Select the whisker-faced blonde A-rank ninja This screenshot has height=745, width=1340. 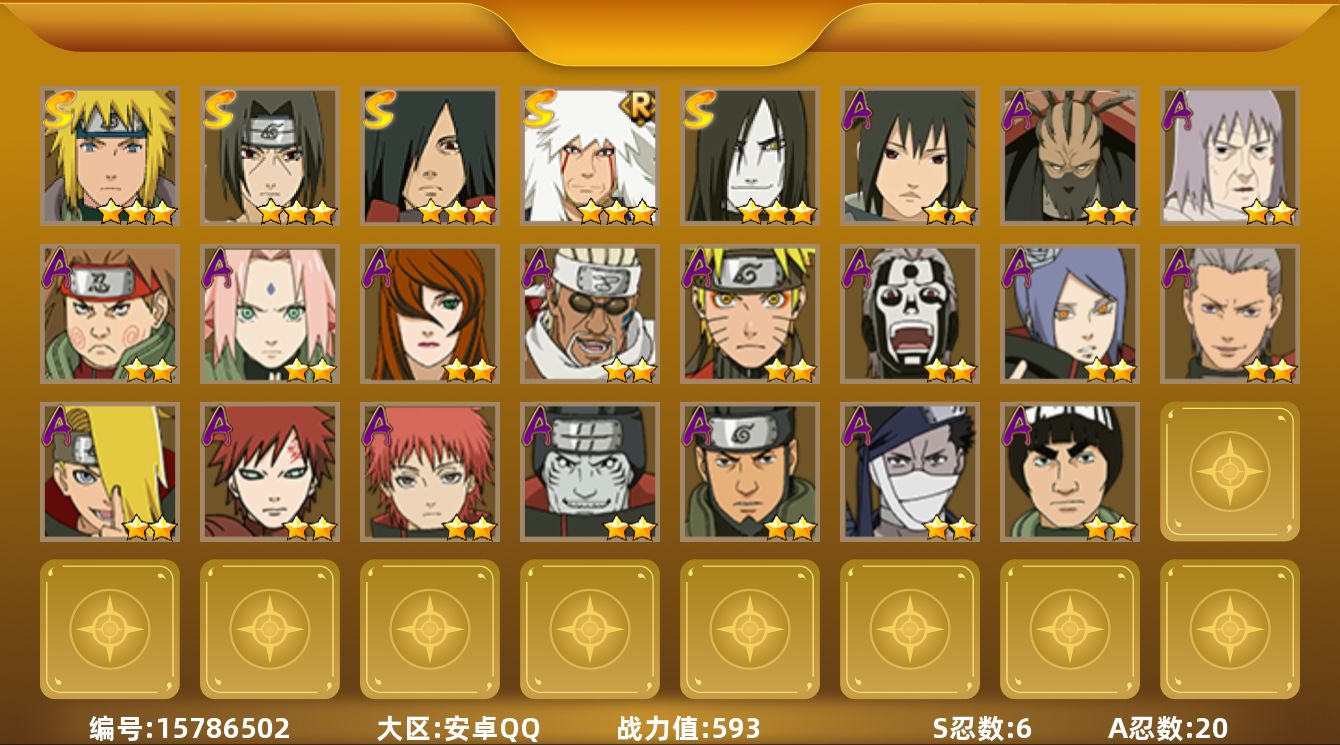[749, 314]
